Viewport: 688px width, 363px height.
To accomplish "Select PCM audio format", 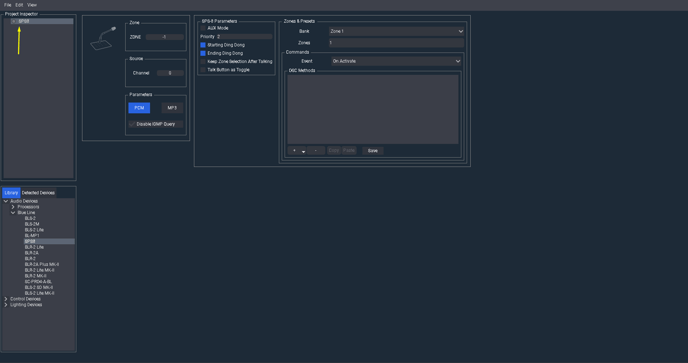I will point(139,108).
